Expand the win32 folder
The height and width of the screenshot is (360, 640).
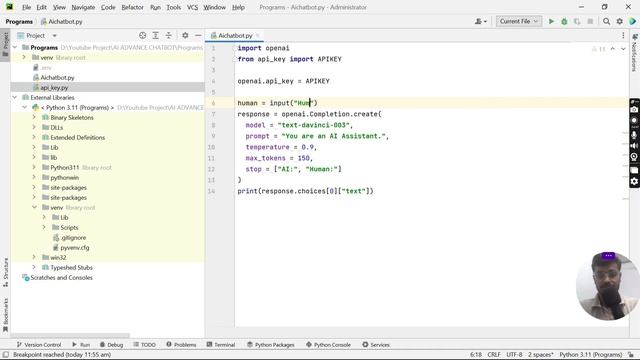click(34, 257)
